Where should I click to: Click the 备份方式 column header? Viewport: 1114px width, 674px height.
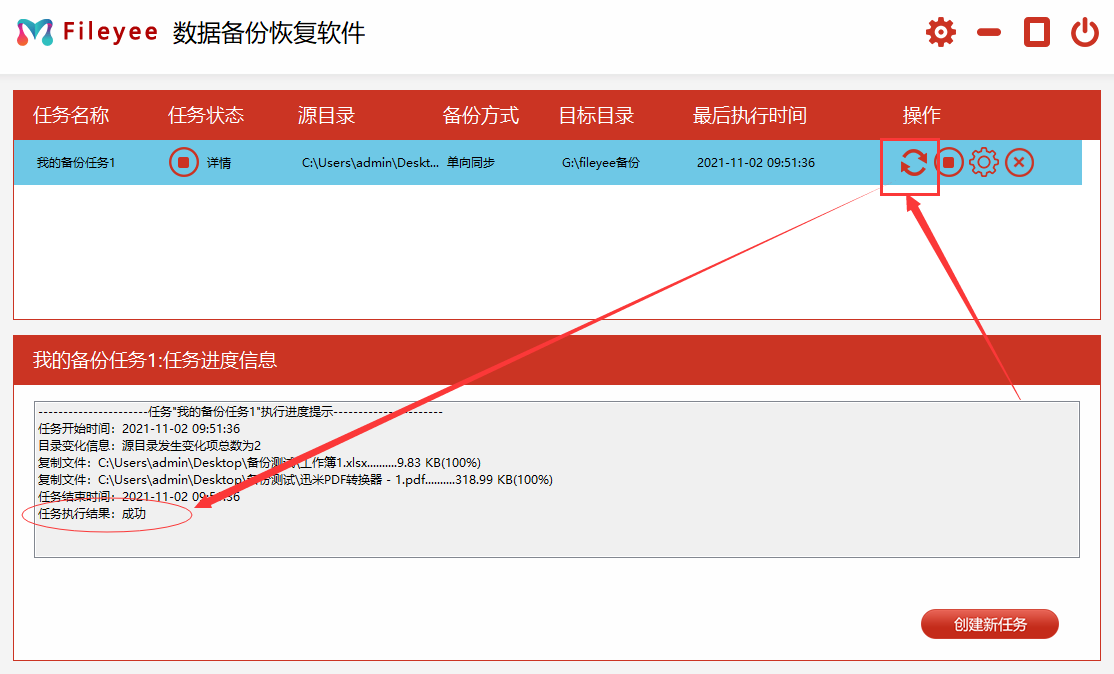(481, 115)
